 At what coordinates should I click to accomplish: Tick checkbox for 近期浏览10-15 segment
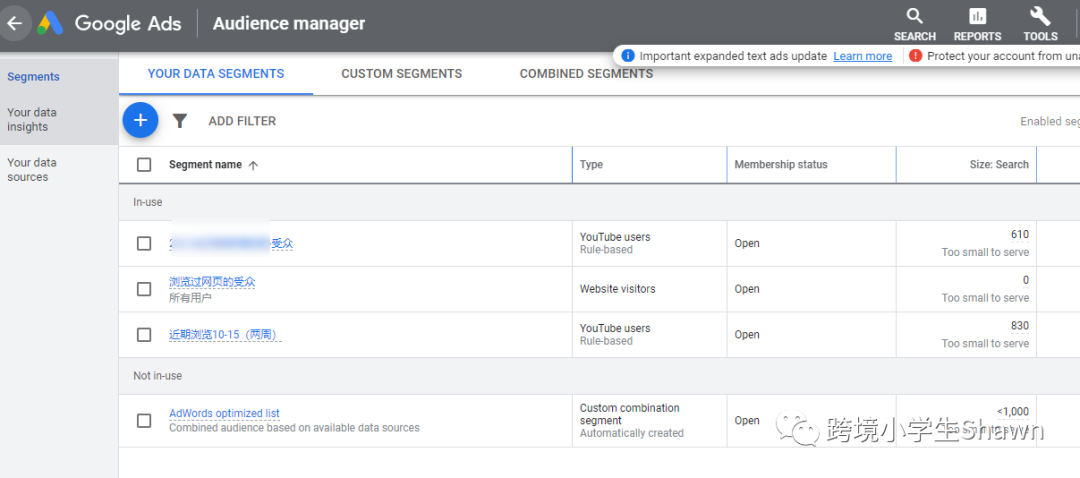pyautogui.click(x=144, y=335)
